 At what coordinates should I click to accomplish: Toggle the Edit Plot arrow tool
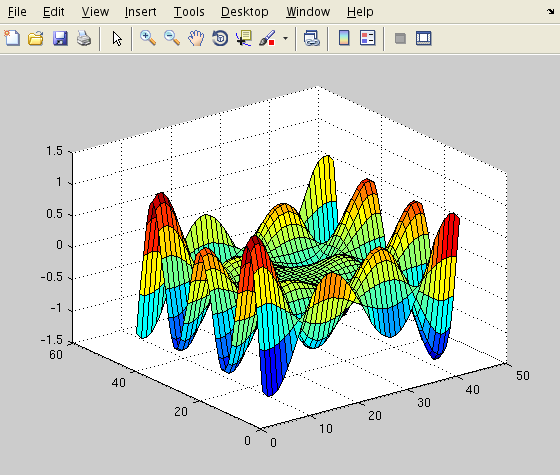coord(117,38)
